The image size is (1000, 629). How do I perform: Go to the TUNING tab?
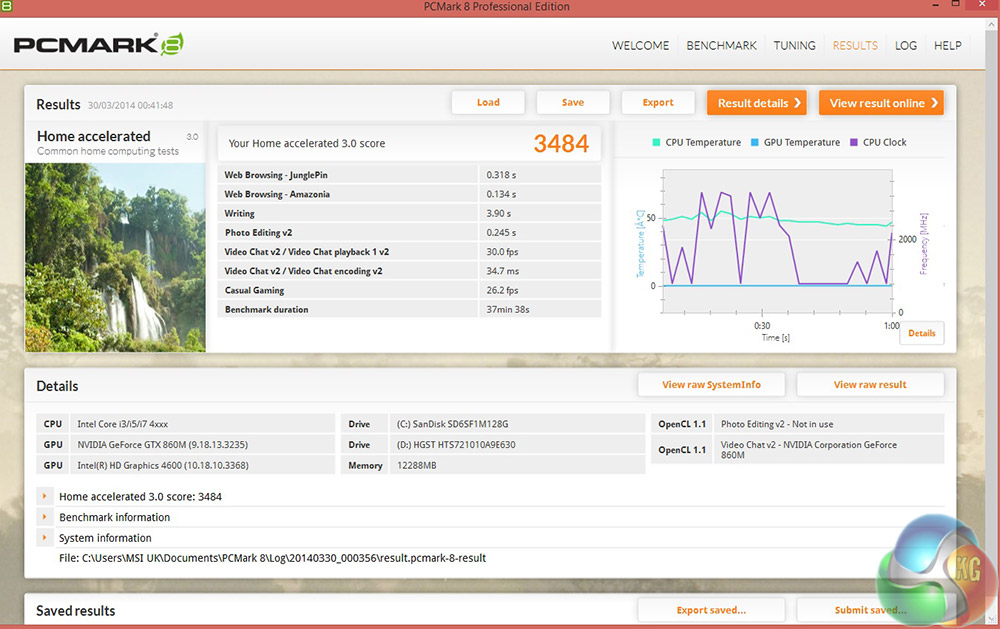[794, 46]
